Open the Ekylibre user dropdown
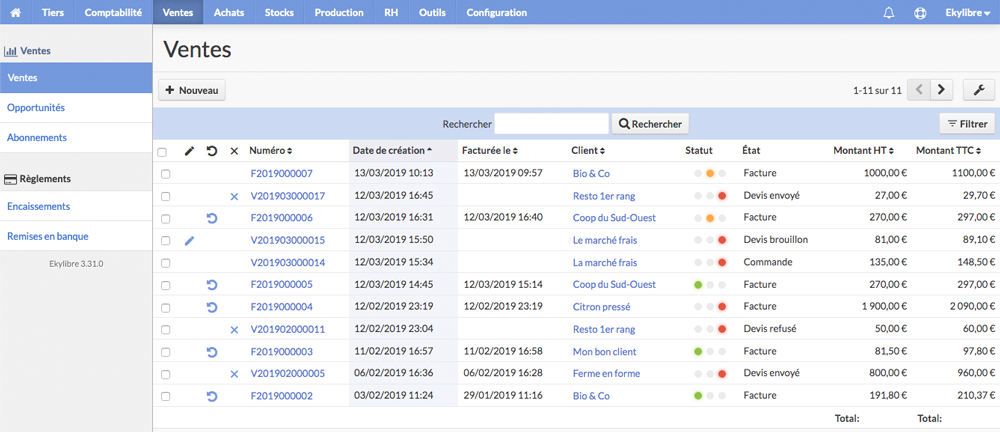This screenshot has height=432, width=1000. (x=967, y=12)
